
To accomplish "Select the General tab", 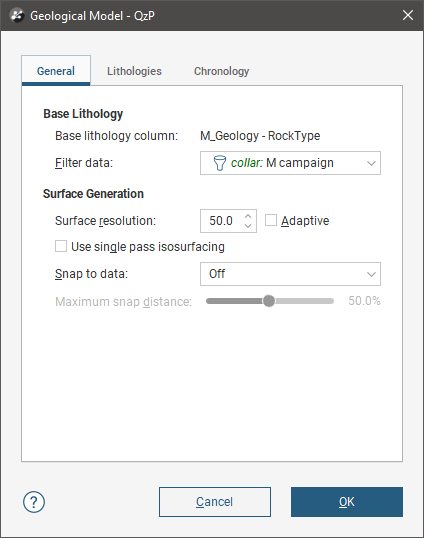I will (x=56, y=71).
